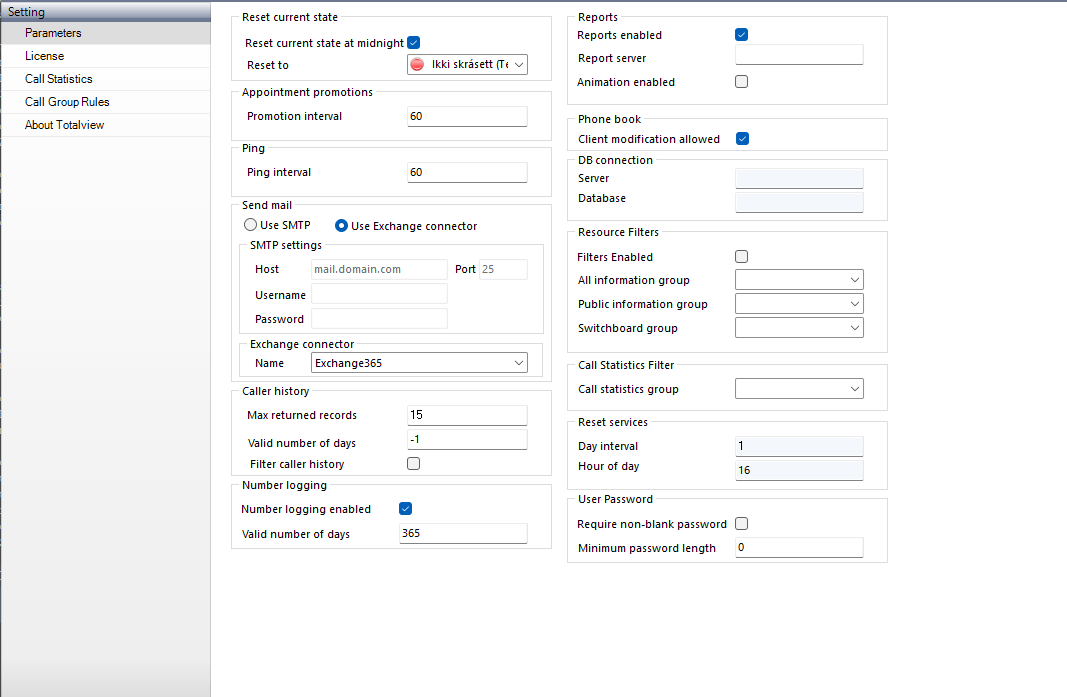Click the SMTP Username field
Screen dimensions: 1067x697
[379, 293]
